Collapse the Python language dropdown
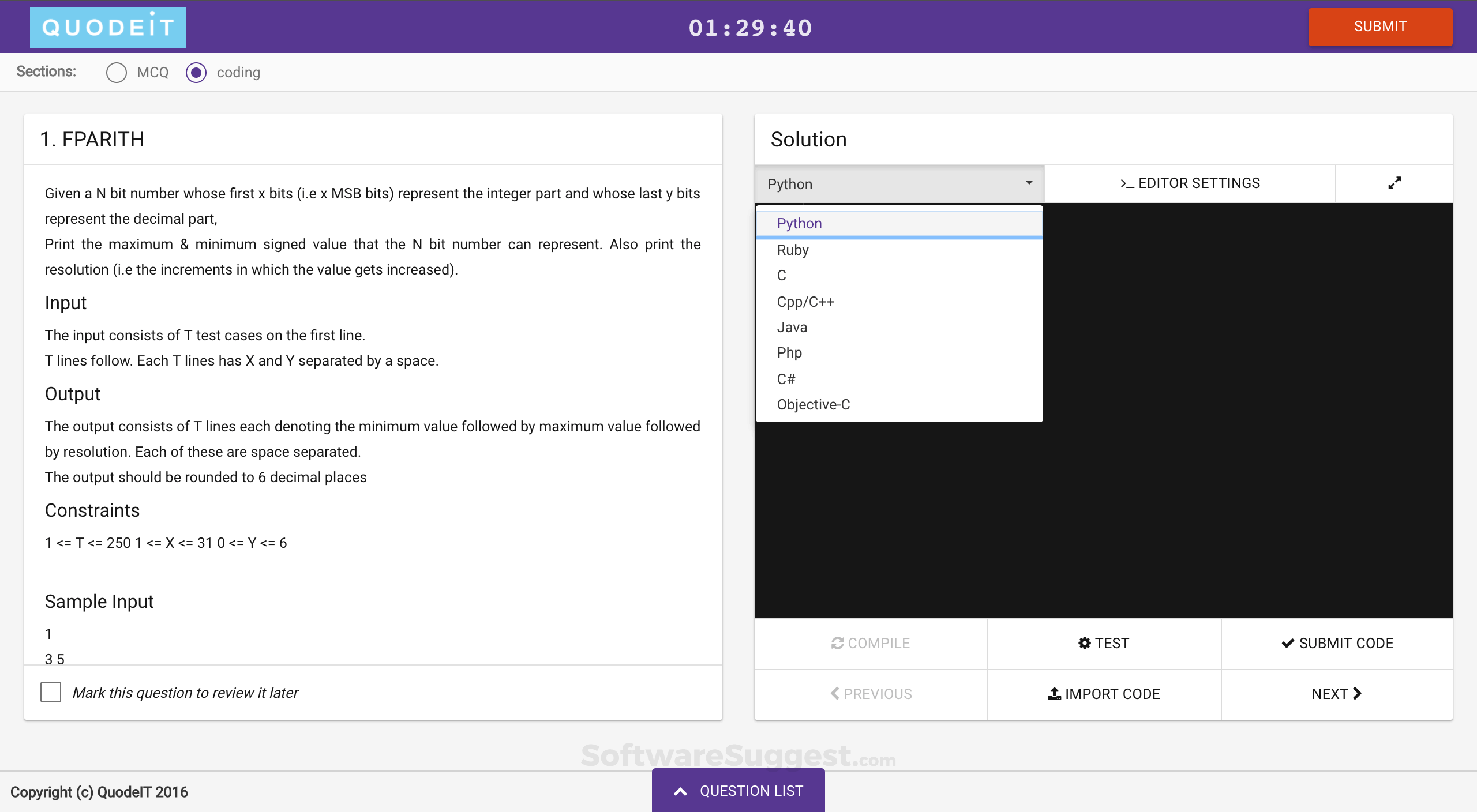The width and height of the screenshot is (1477, 812). pos(899,184)
